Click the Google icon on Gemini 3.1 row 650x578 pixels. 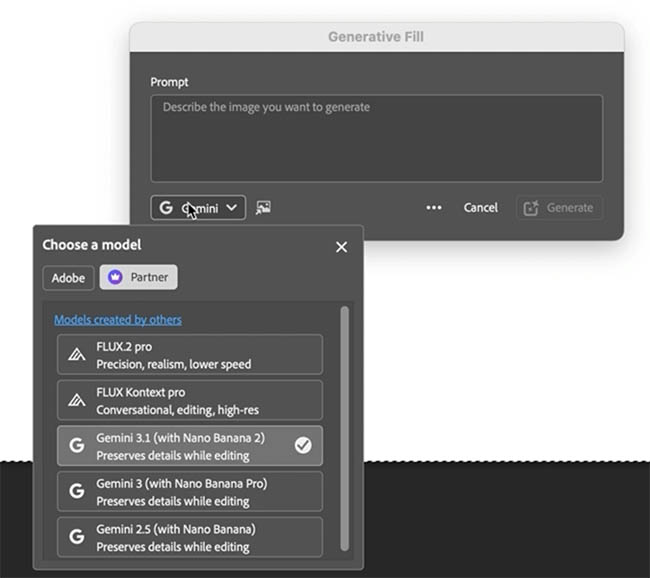pyautogui.click(x=77, y=445)
